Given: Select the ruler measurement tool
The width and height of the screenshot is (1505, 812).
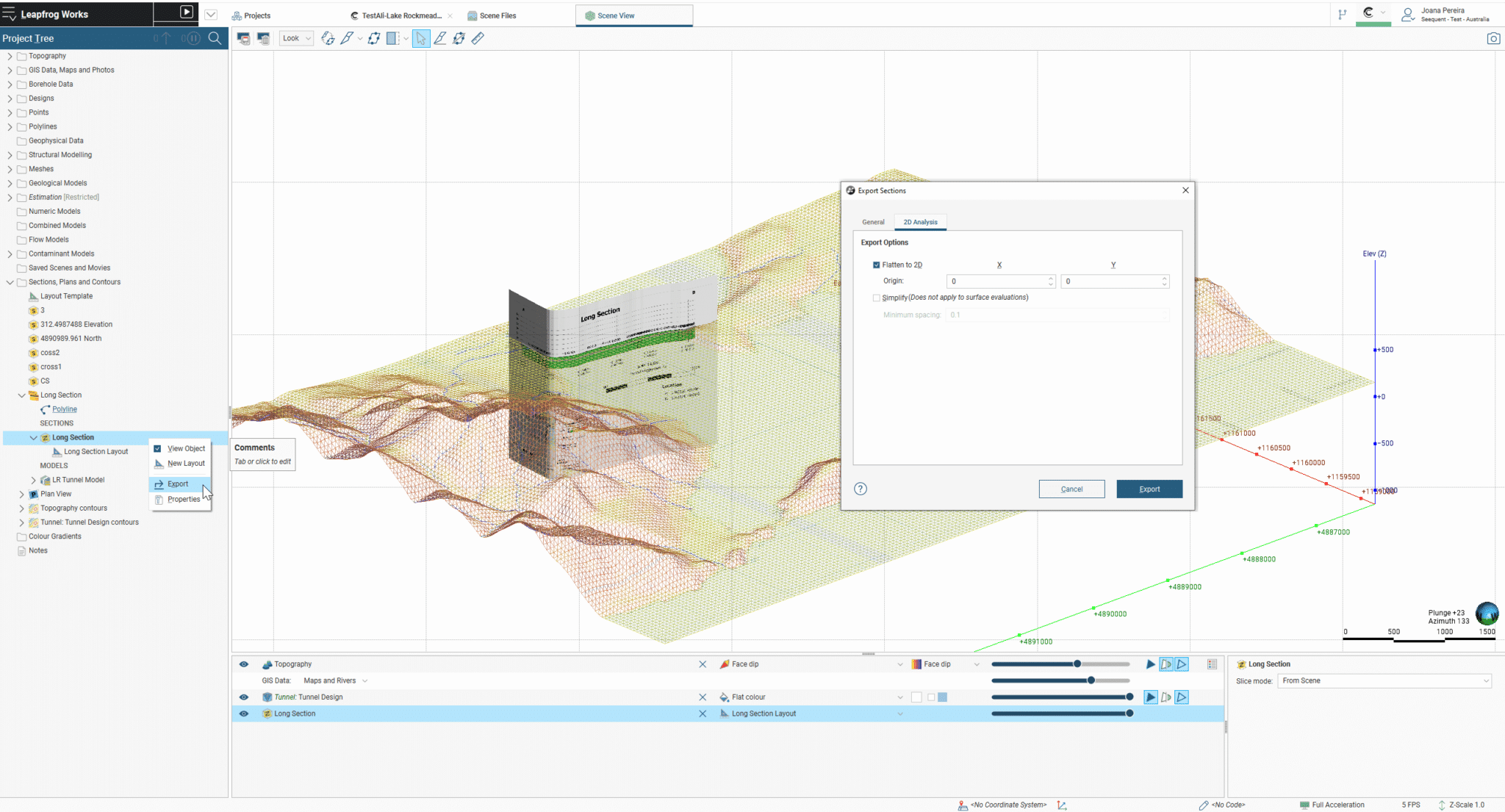Looking at the screenshot, I should coord(478,38).
